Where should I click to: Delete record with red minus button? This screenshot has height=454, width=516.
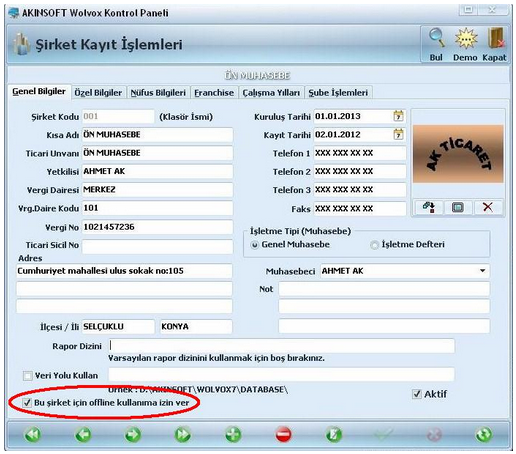point(283,435)
